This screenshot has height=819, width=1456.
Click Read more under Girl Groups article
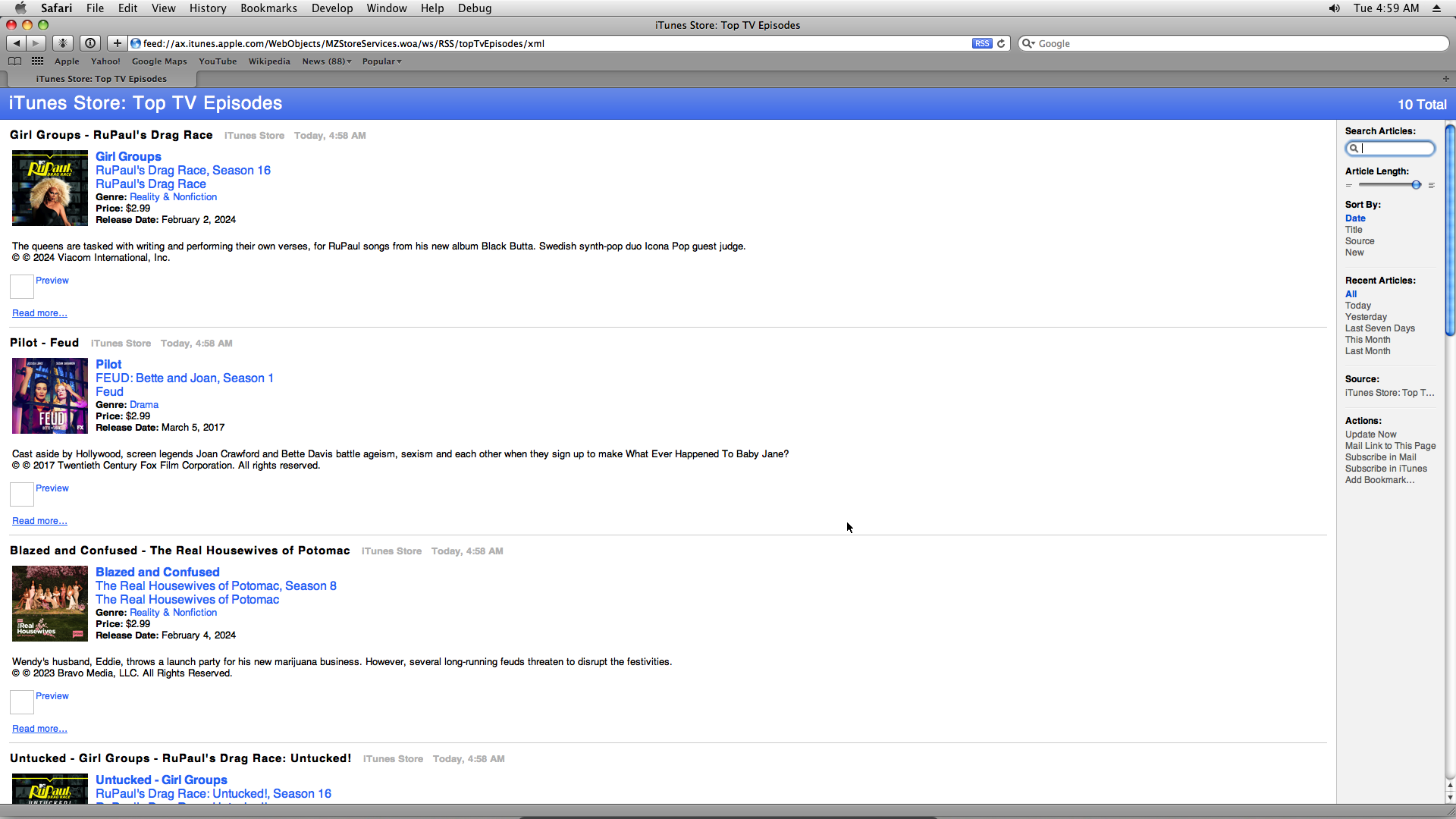point(39,313)
